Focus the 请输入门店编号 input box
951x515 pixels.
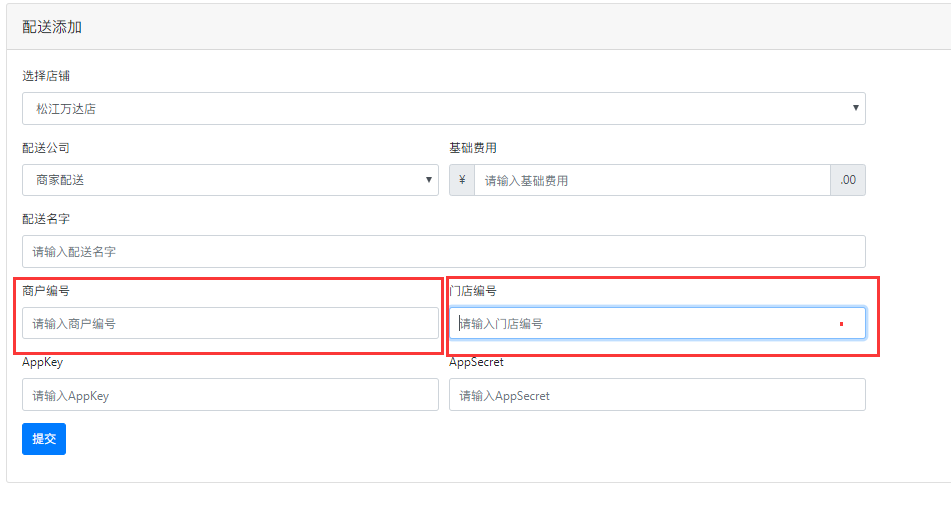click(x=657, y=323)
